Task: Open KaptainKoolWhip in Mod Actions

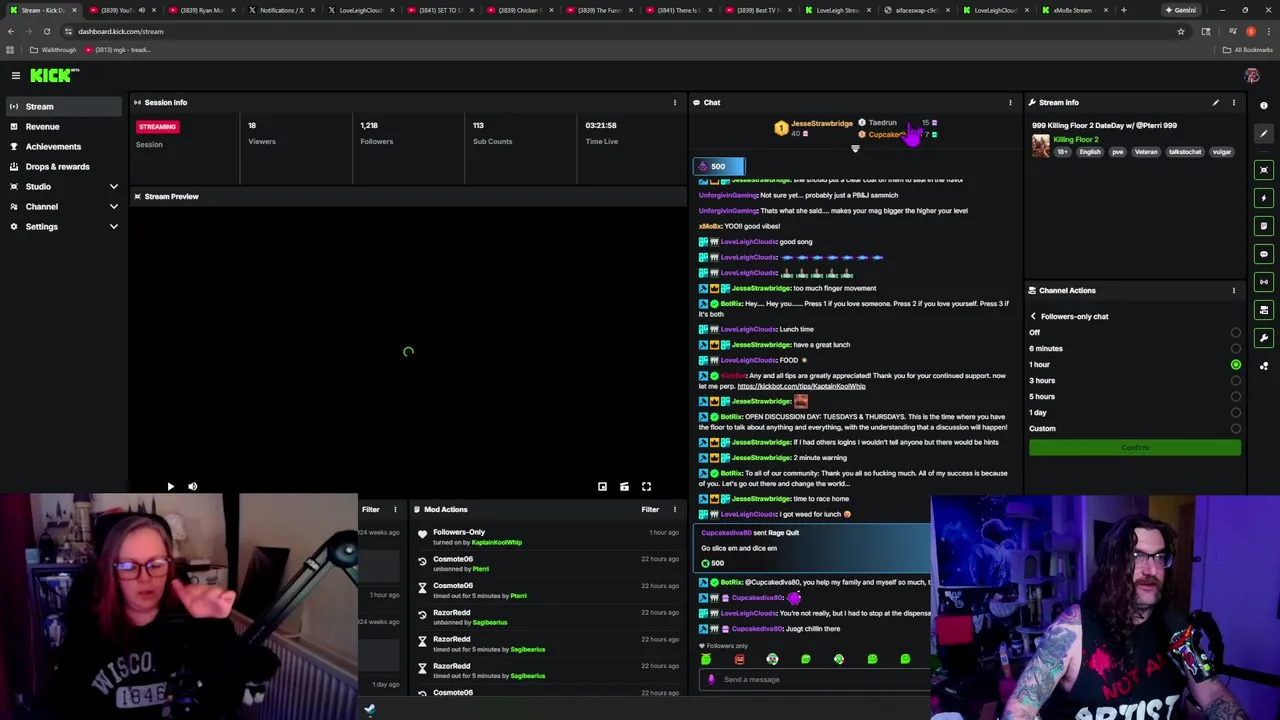Action: 497,542
